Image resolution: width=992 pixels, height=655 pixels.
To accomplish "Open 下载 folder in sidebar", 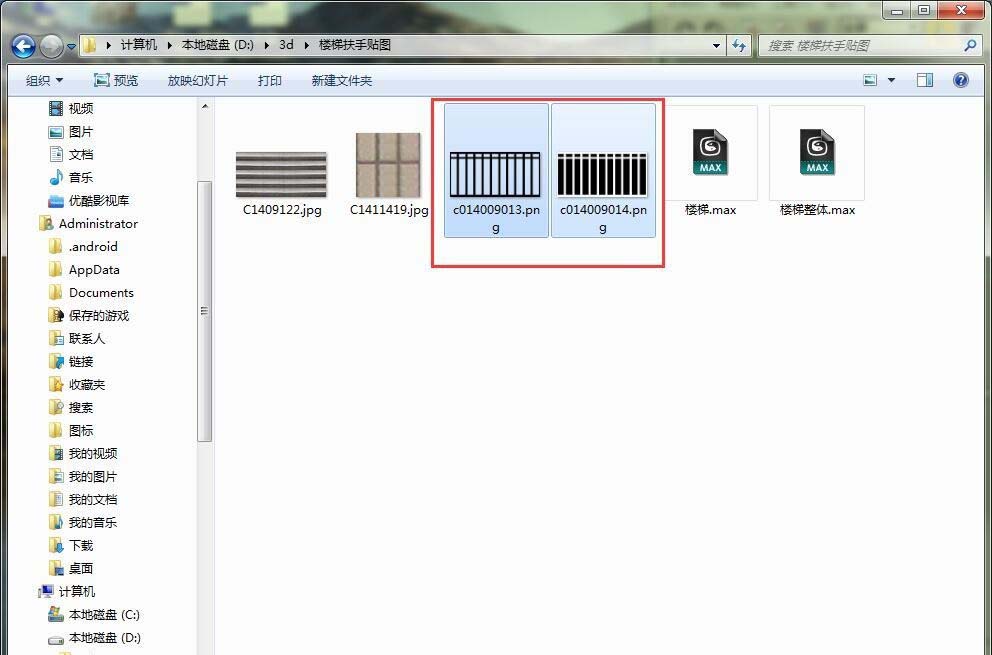I will point(71,546).
